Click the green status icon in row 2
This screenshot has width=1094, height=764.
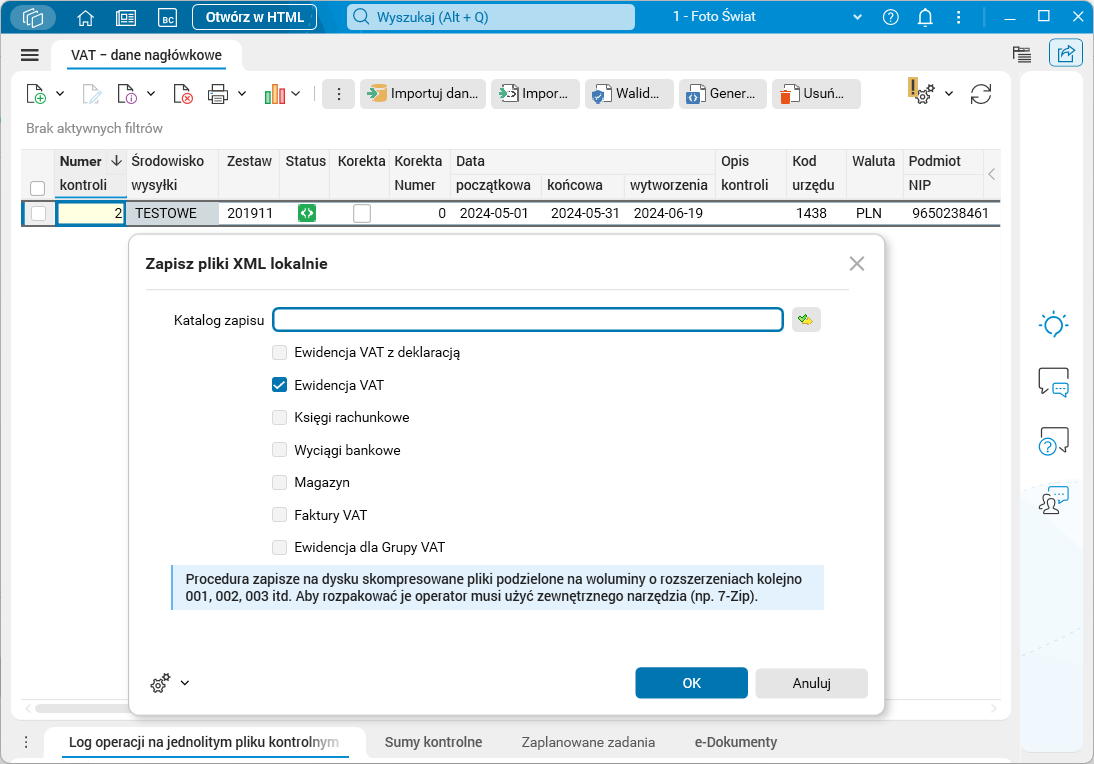point(306,213)
